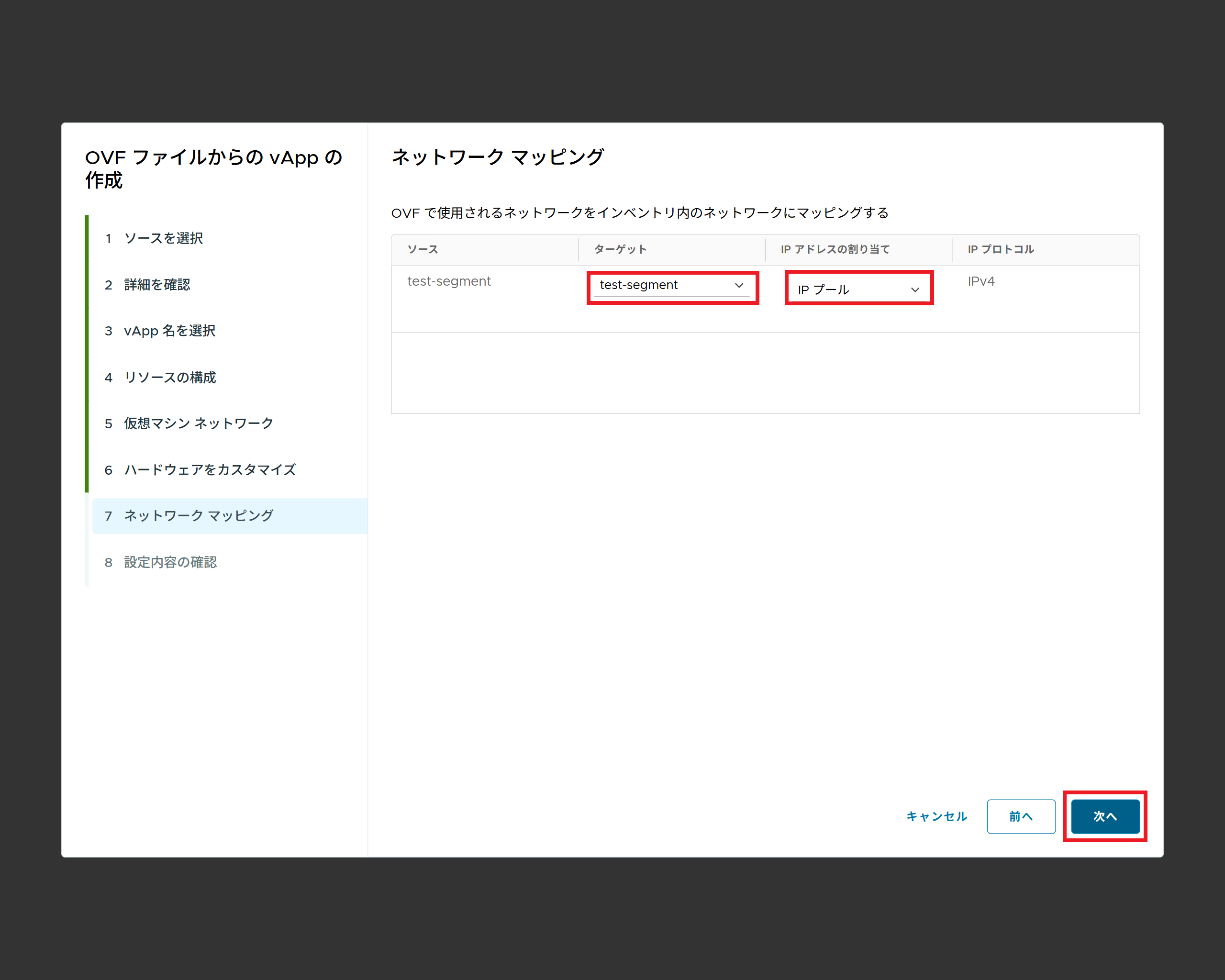Image resolution: width=1225 pixels, height=980 pixels.
Task: Click the test-segment source cell
Action: 449,282
